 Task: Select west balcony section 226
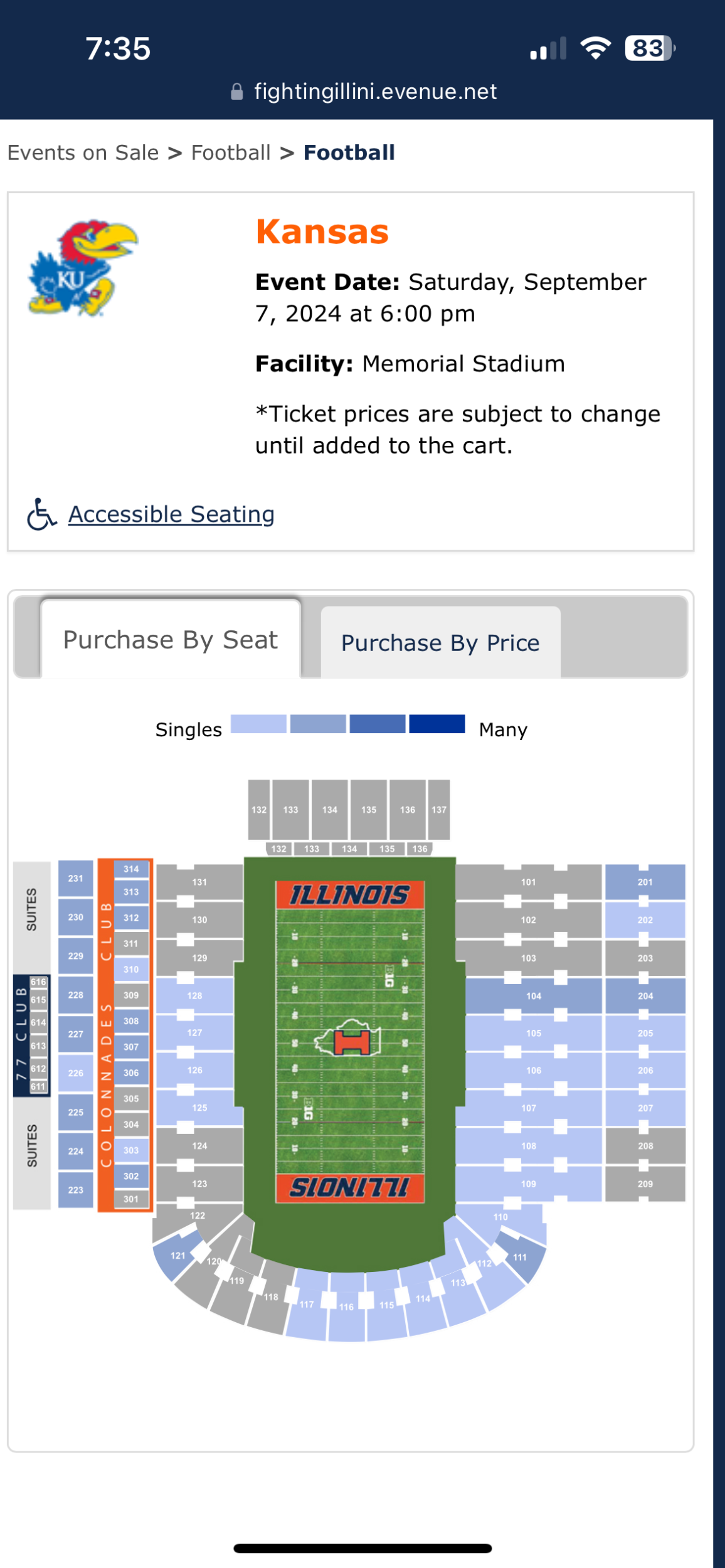click(76, 1073)
